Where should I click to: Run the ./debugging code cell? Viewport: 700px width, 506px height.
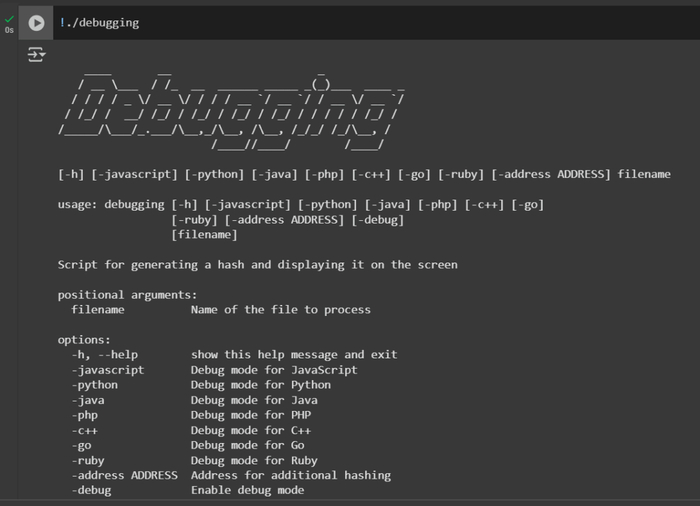click(36, 23)
